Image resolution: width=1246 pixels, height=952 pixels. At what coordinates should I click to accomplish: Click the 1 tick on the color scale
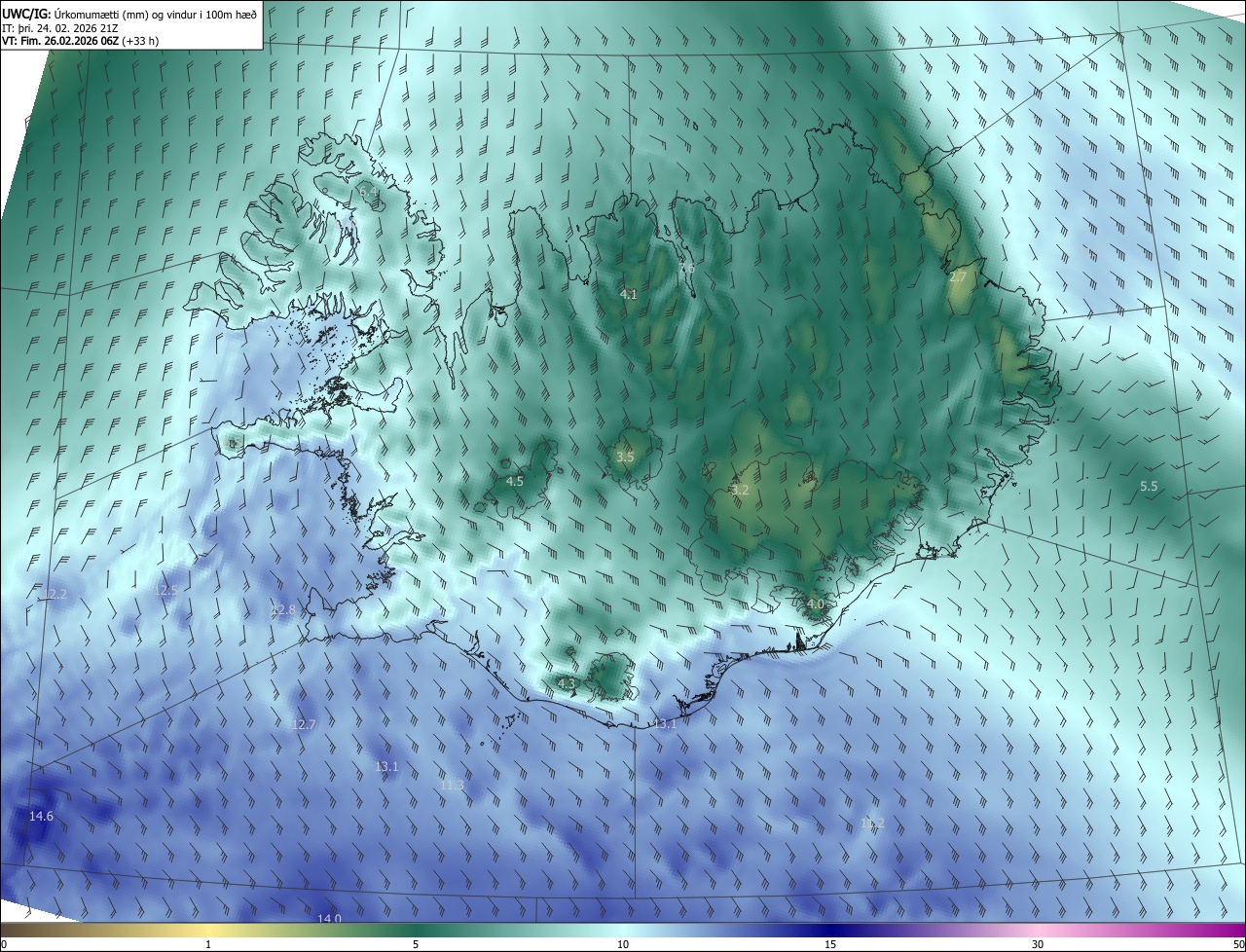(x=208, y=944)
